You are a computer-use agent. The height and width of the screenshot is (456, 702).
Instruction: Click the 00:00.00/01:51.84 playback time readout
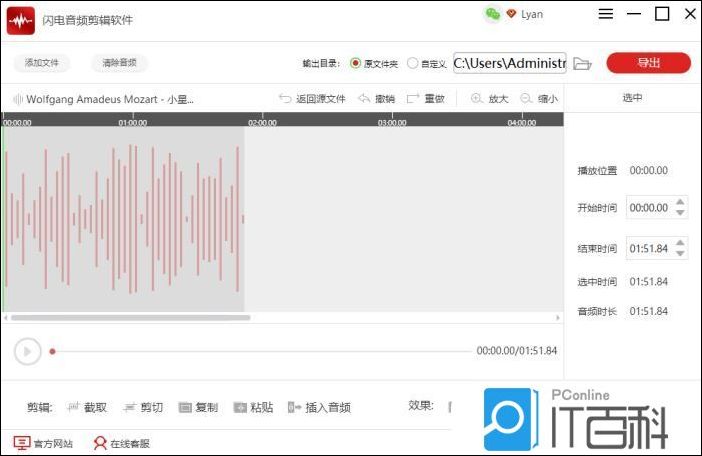click(x=517, y=350)
